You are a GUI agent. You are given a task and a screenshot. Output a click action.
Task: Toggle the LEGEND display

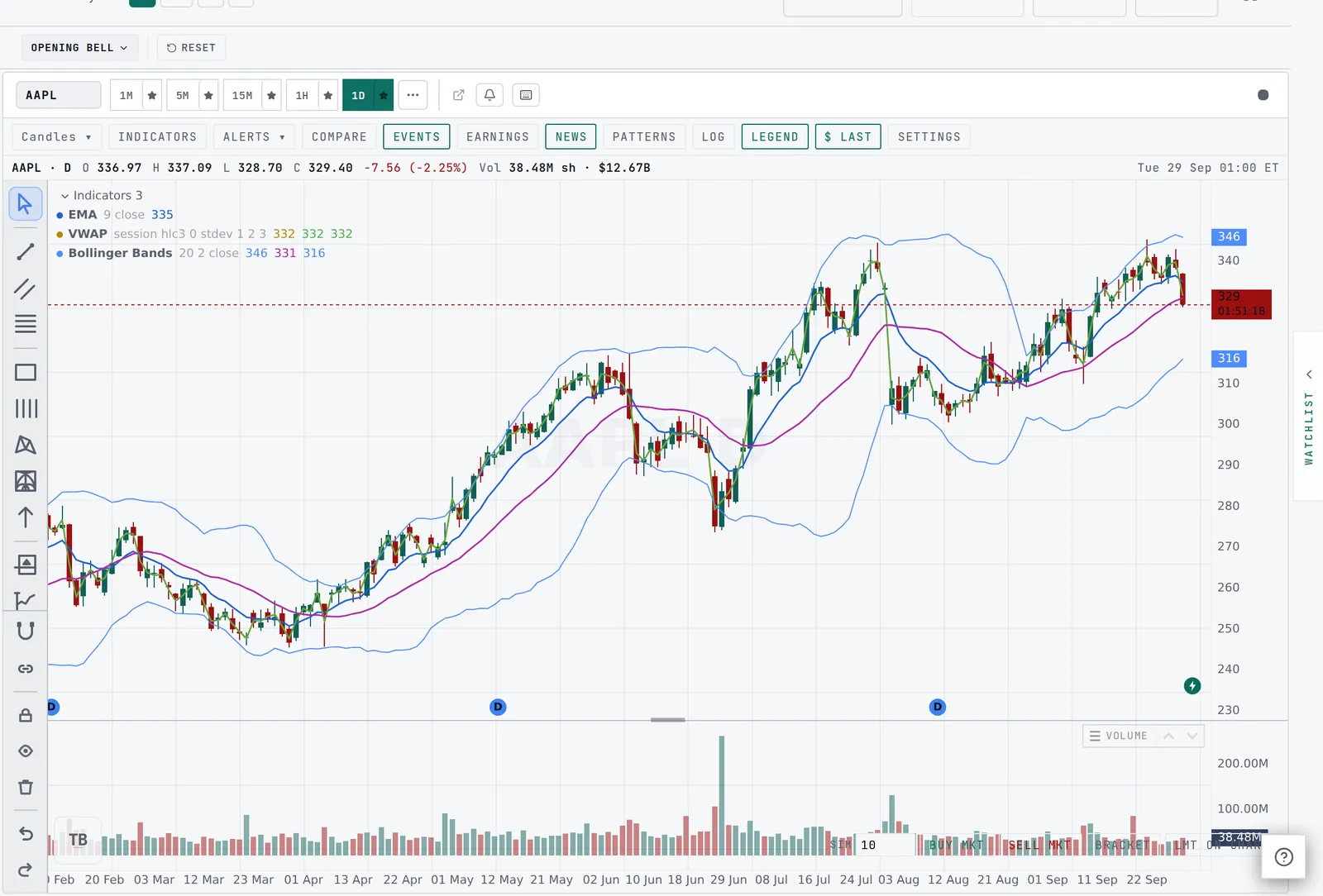pos(775,136)
